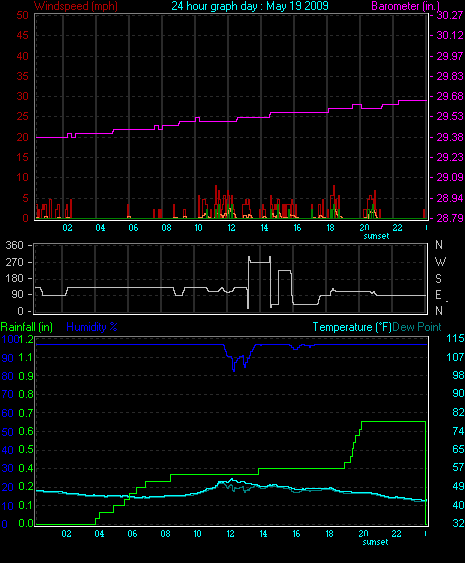Click hour 18 on the windspeed time axis

pyautogui.click(x=330, y=228)
